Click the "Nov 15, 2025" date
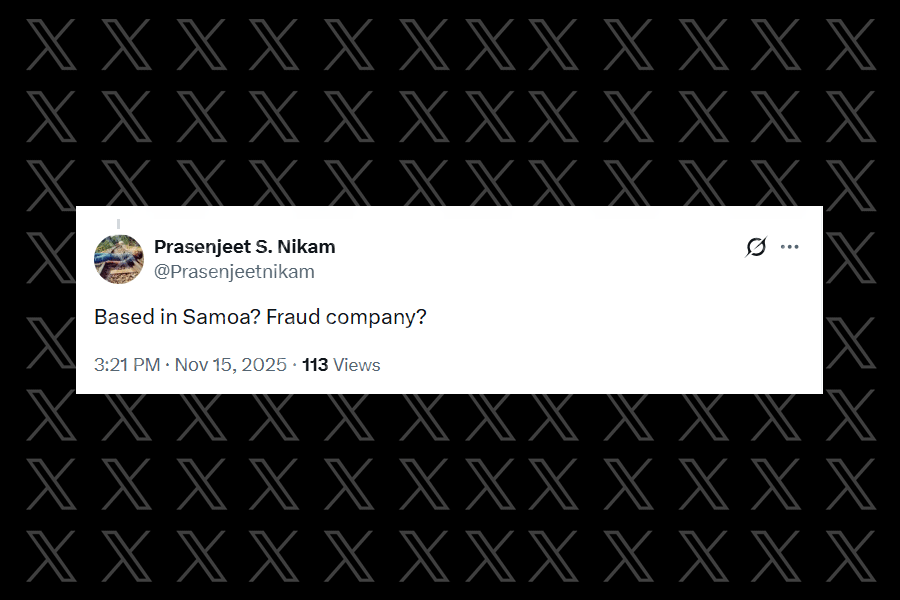The height and width of the screenshot is (600, 900). (x=230, y=365)
